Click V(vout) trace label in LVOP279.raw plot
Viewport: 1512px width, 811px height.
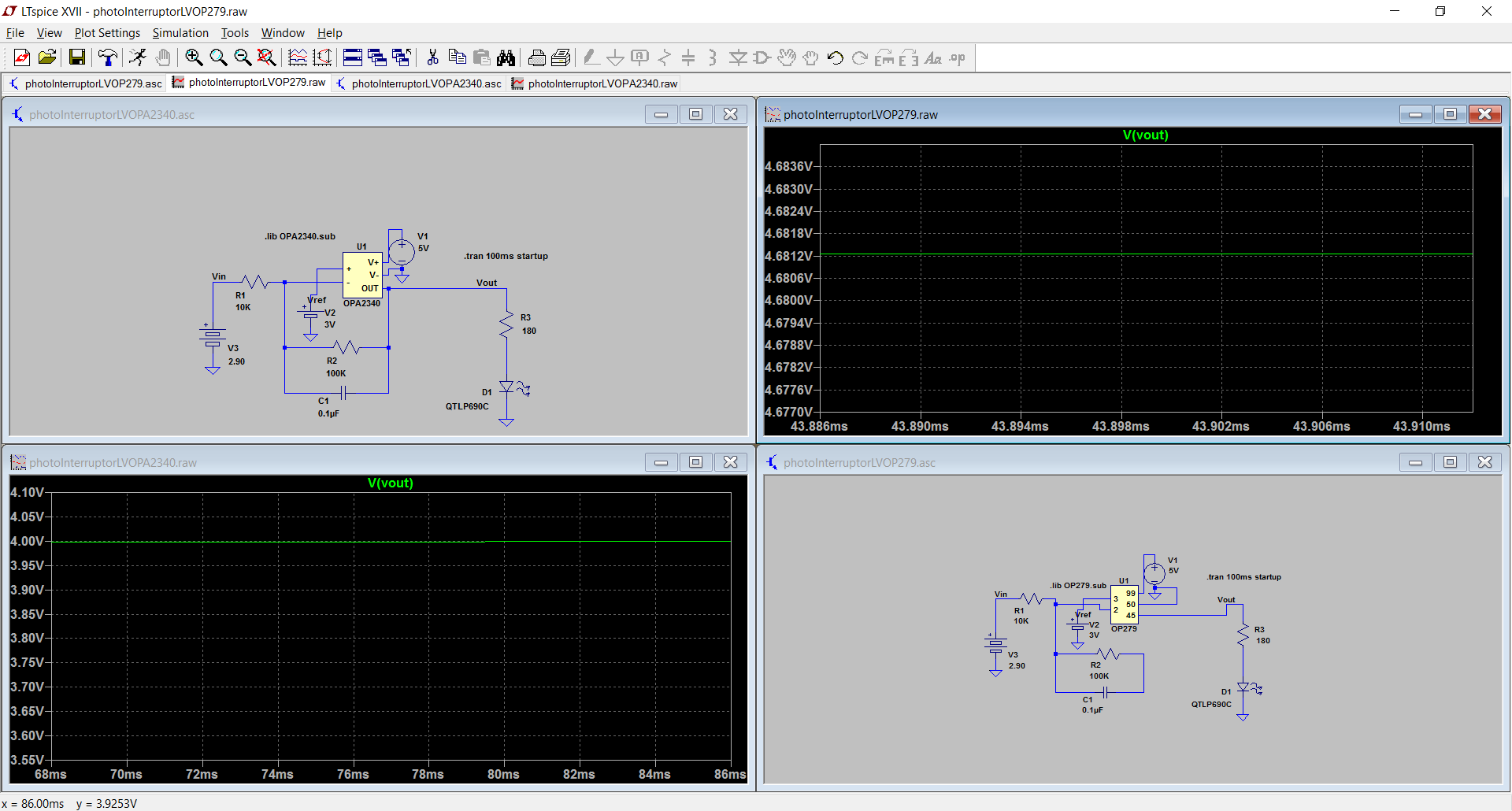[1145, 135]
